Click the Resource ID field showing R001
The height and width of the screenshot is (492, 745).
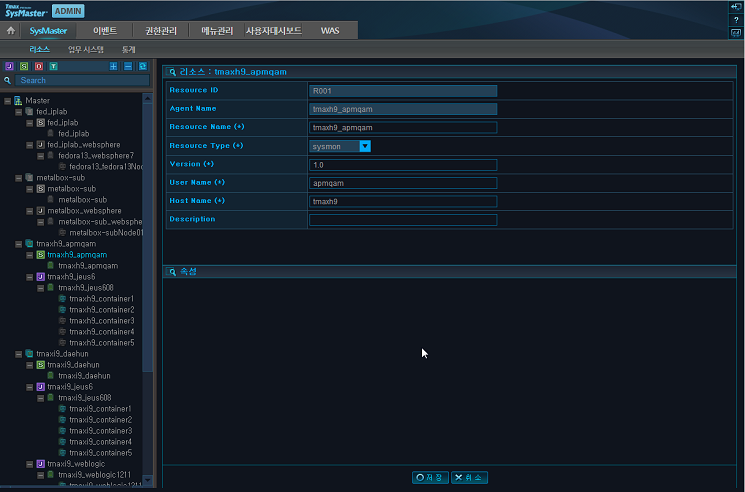(x=403, y=91)
